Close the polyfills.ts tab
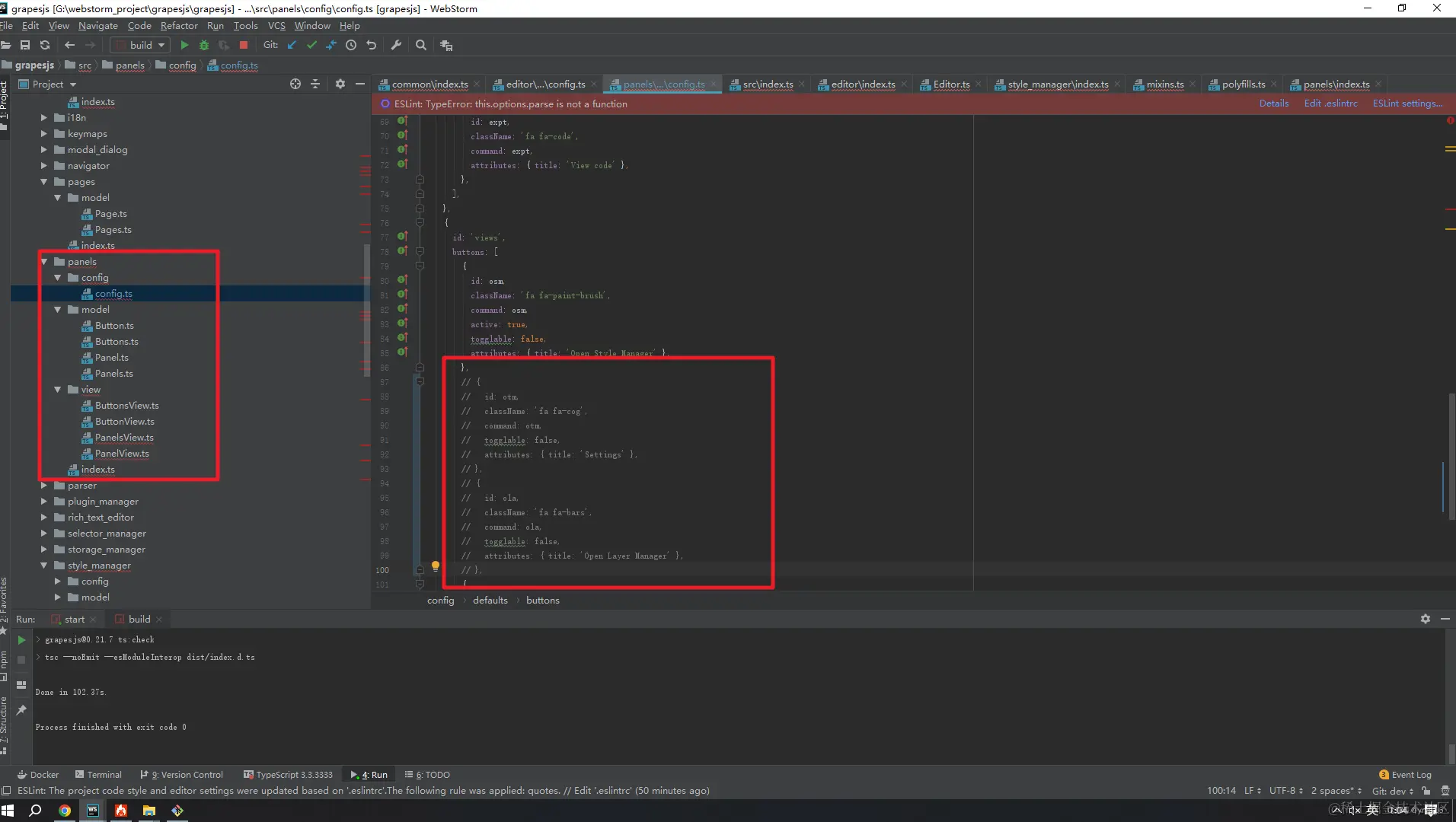Viewport: 1456px width, 822px height. point(1274,84)
